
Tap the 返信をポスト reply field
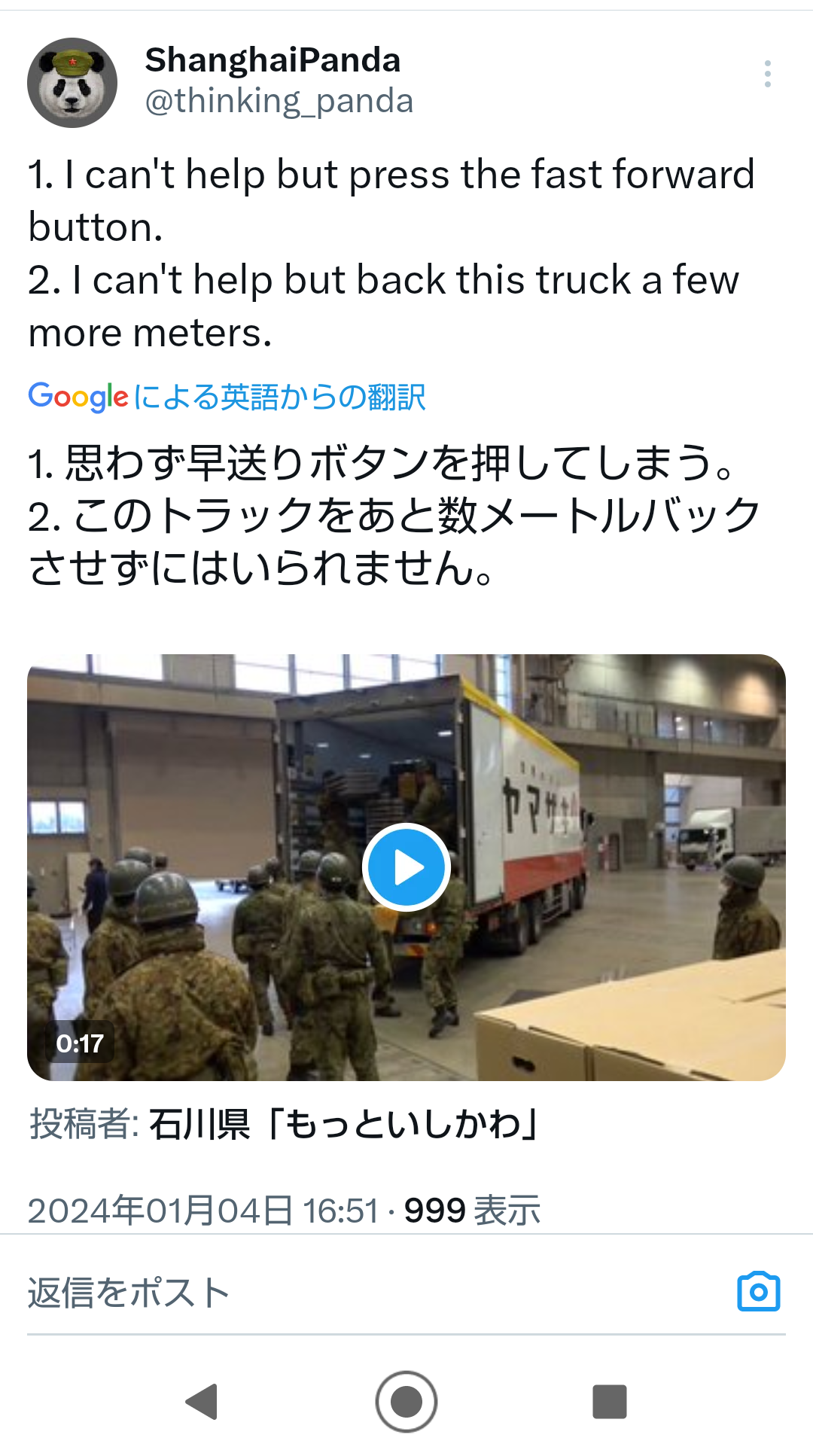(x=376, y=1293)
